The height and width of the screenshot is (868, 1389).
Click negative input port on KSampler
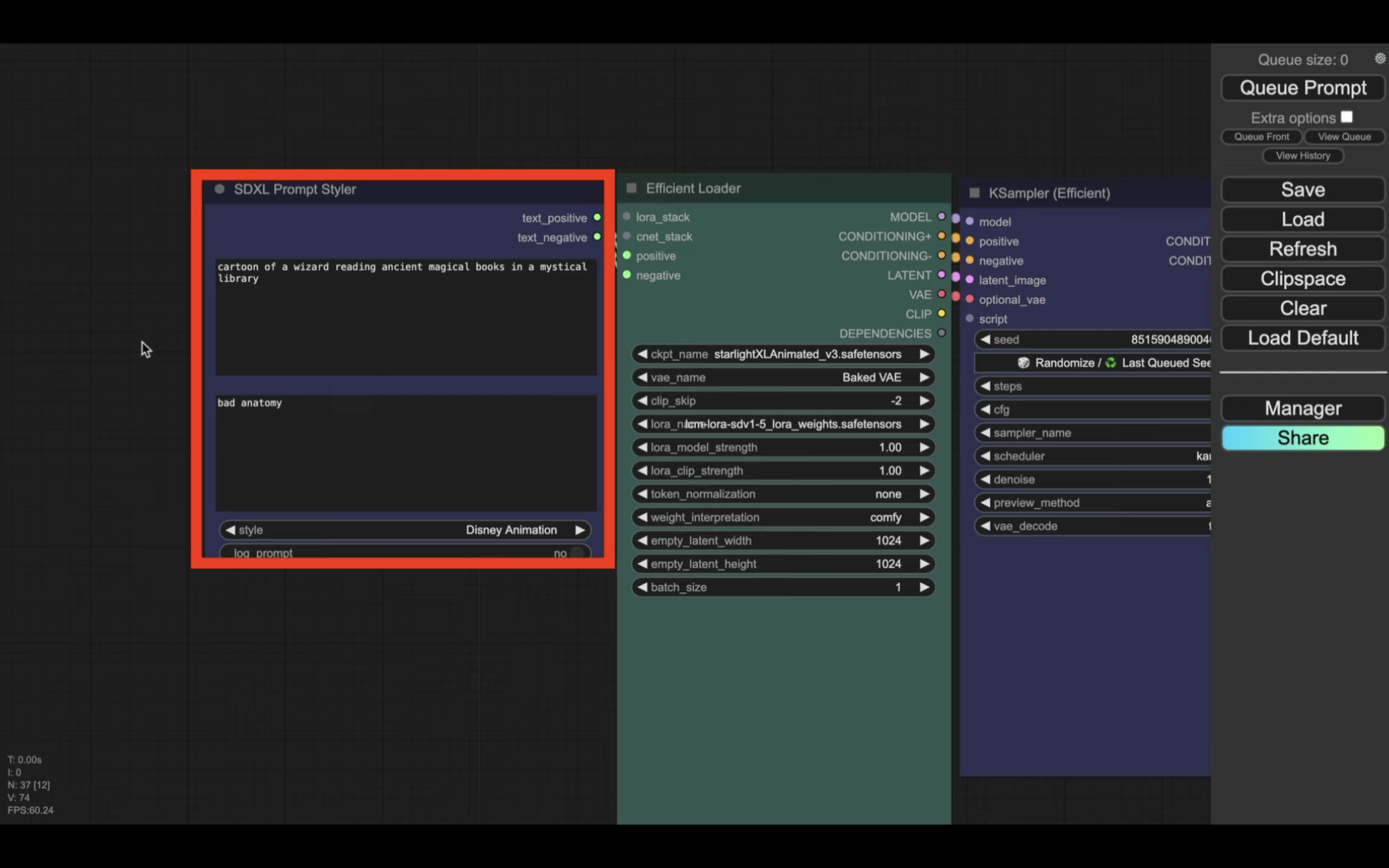coord(969,260)
